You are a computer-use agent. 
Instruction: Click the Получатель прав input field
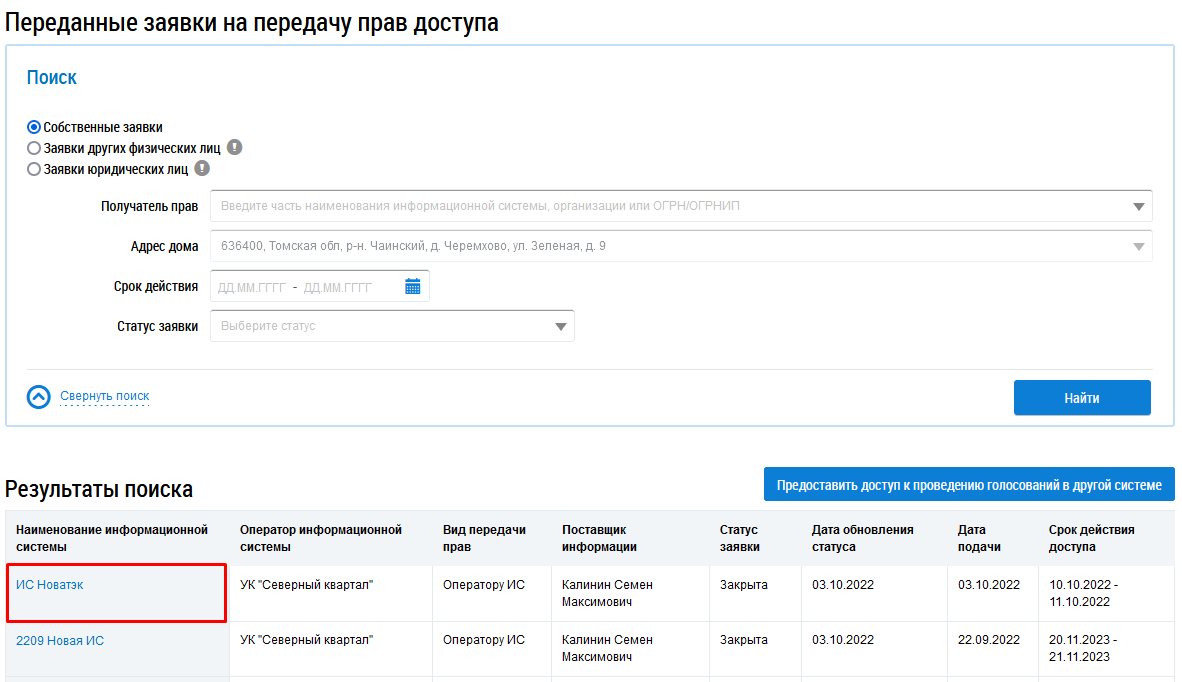(x=670, y=207)
